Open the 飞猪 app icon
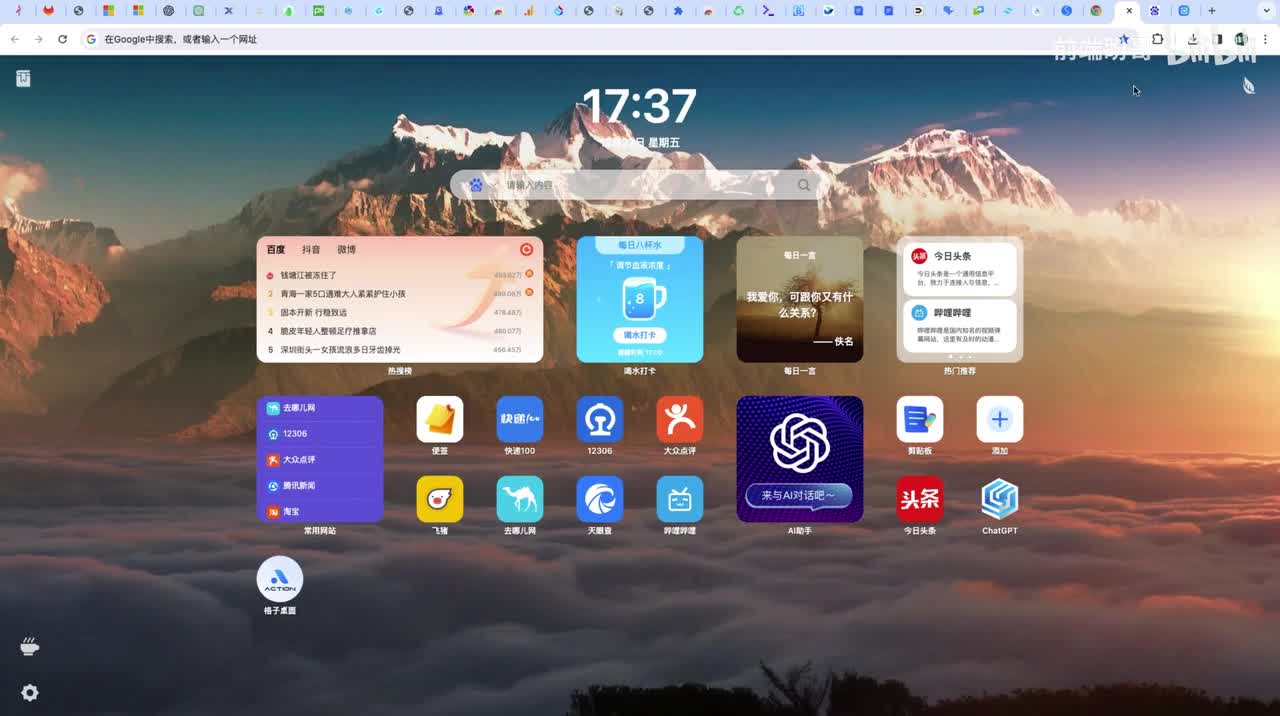 click(x=440, y=499)
